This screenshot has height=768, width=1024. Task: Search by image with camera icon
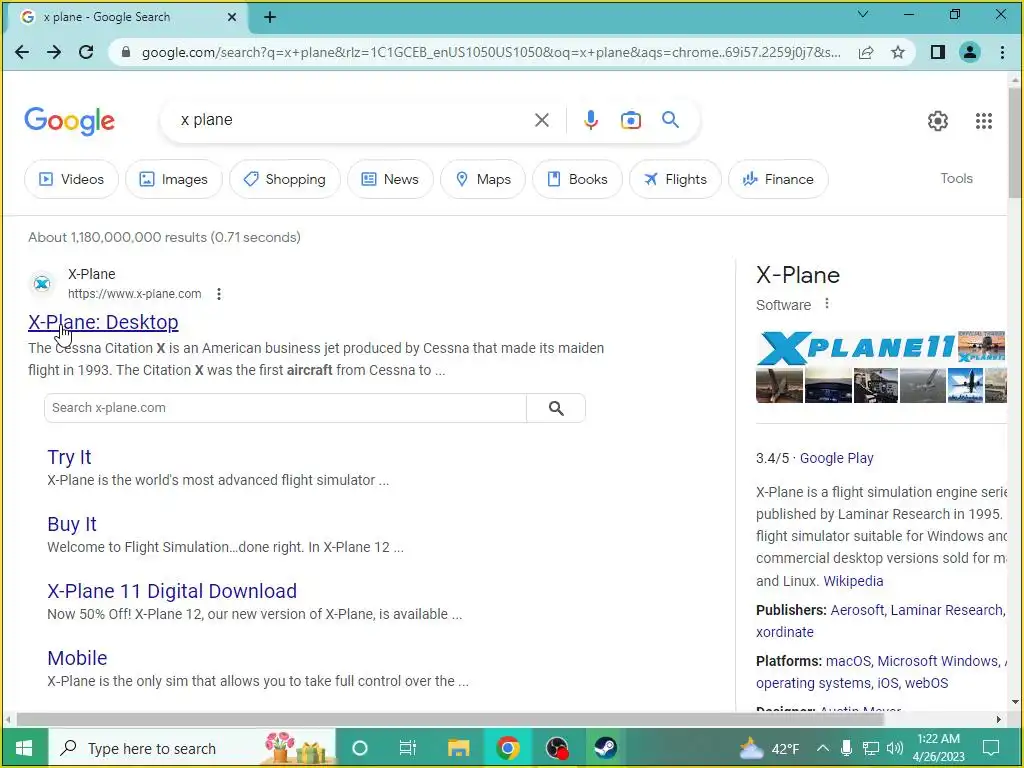point(630,120)
